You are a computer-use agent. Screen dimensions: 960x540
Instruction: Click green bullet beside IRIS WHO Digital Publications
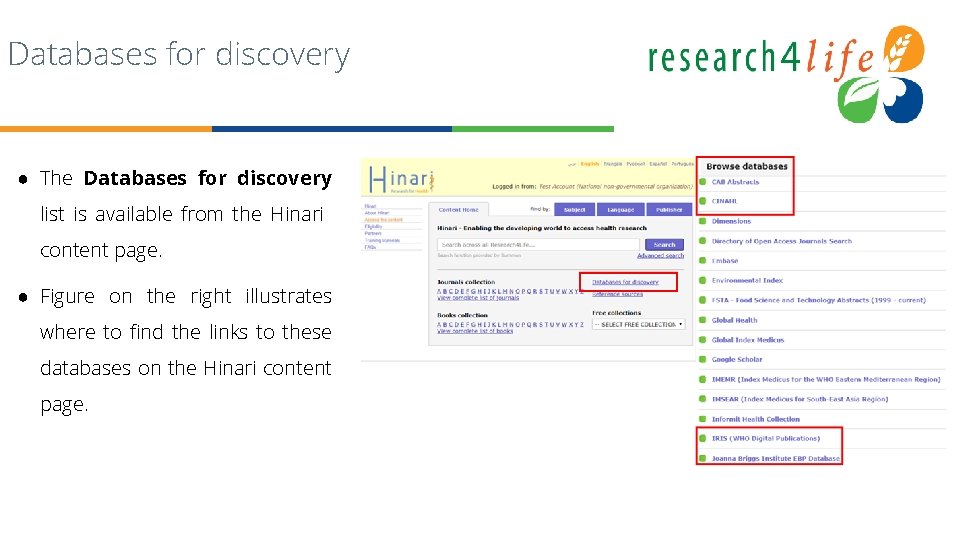point(703,438)
